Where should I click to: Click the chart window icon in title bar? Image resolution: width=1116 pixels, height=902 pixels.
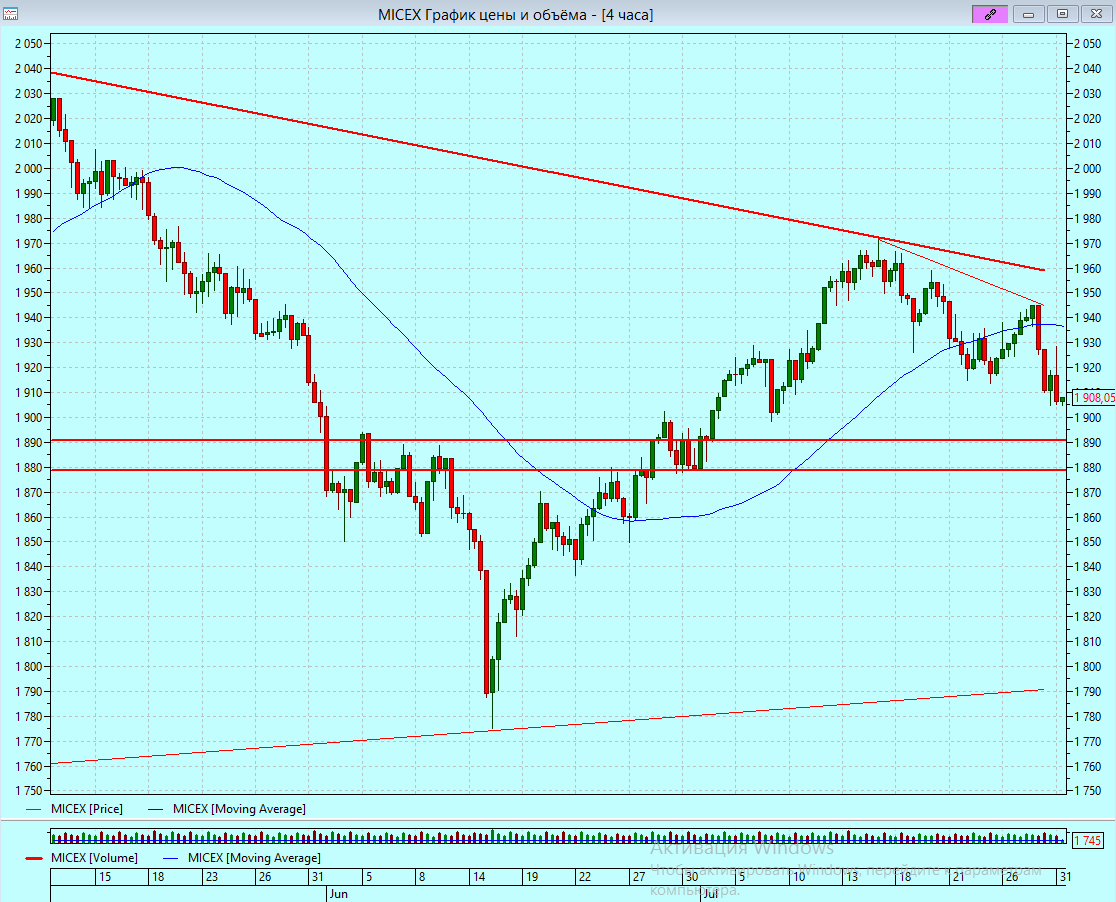pyautogui.click(x=11, y=14)
